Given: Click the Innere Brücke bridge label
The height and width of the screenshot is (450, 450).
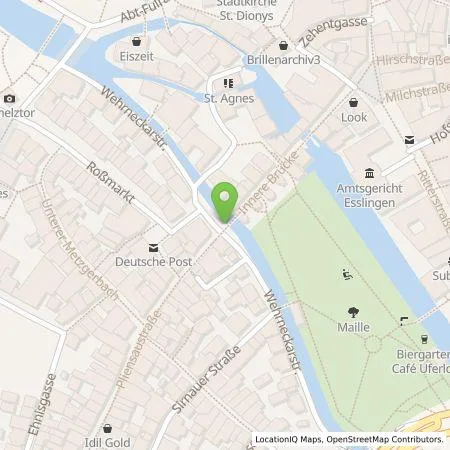Looking at the screenshot, I should coord(269,183).
